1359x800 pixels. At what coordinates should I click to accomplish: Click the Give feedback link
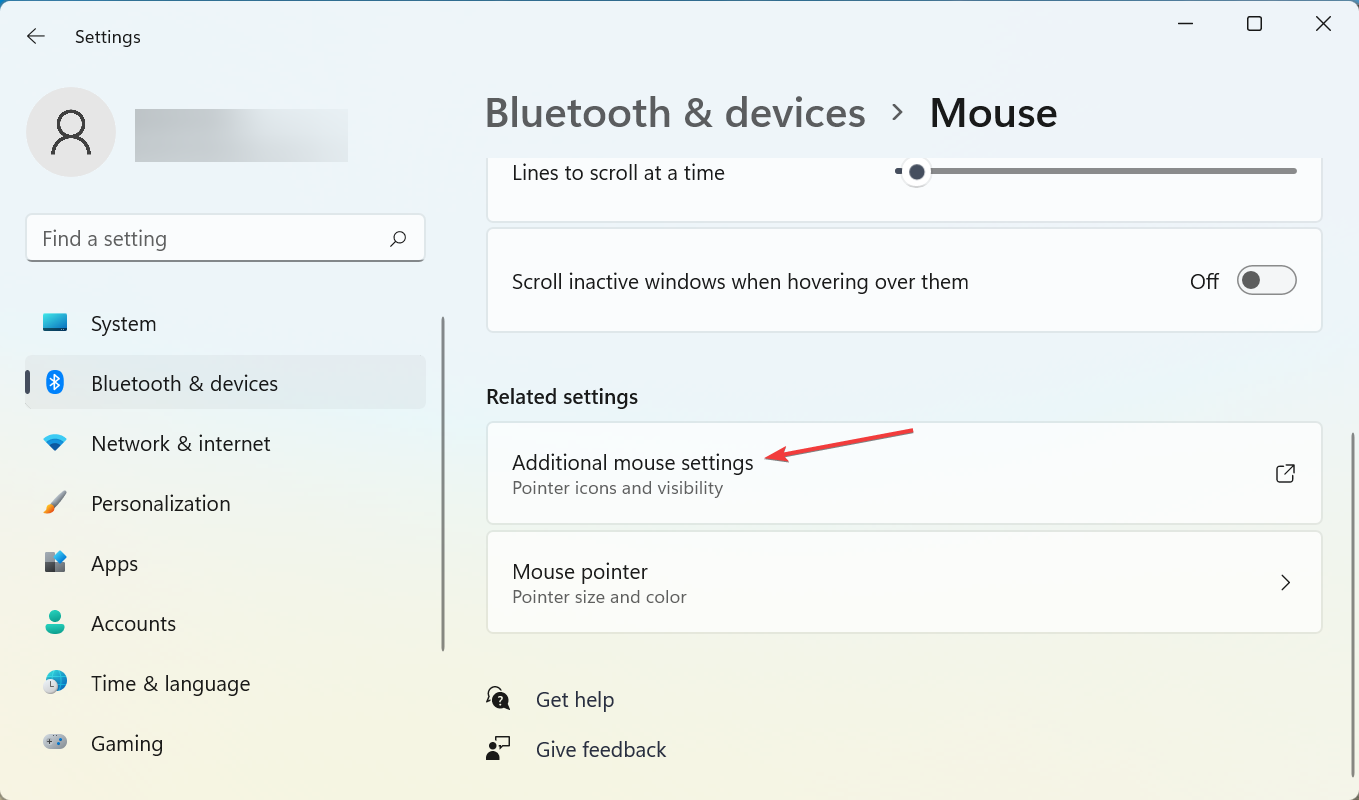coord(601,750)
